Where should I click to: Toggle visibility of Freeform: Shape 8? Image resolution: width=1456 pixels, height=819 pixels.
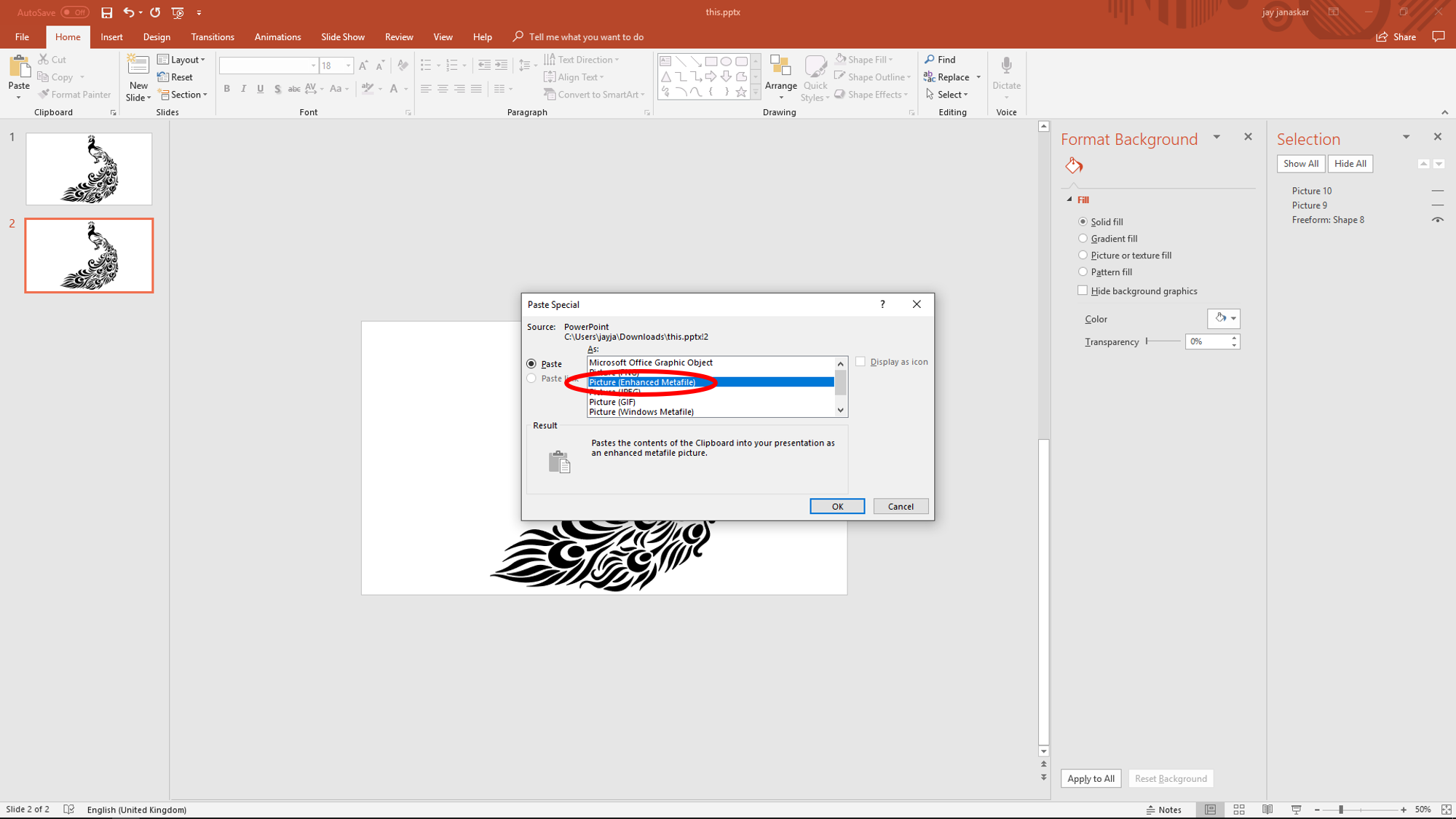(x=1437, y=220)
